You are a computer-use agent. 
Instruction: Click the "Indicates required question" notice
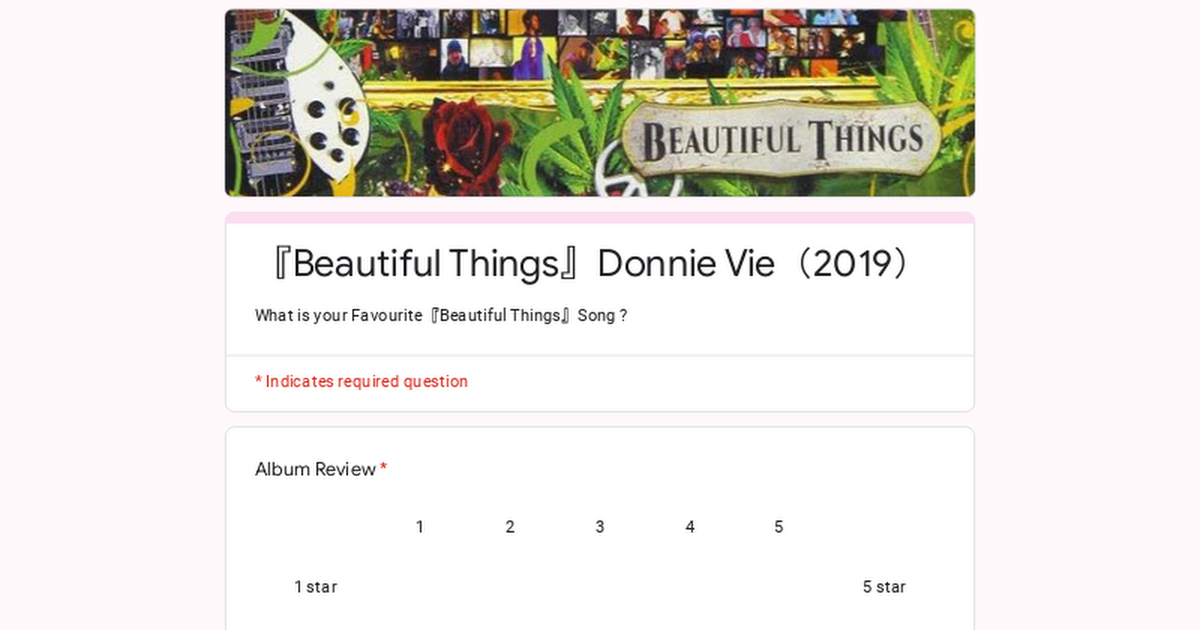click(361, 381)
